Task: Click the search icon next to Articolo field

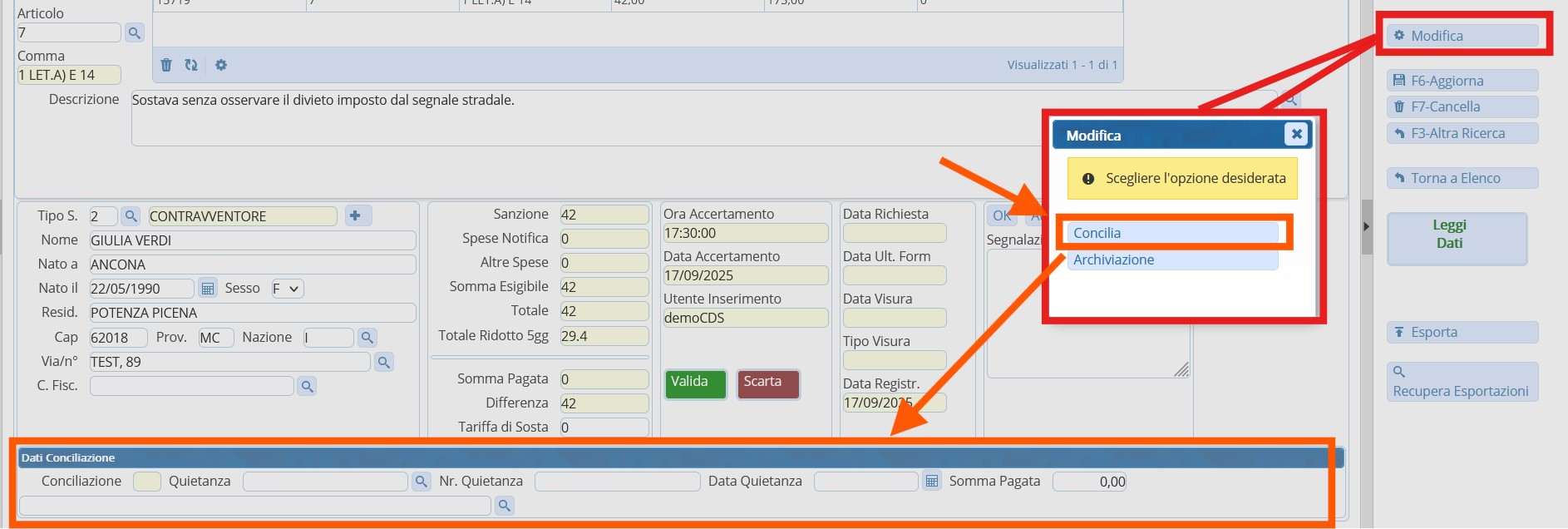Action: click(134, 33)
